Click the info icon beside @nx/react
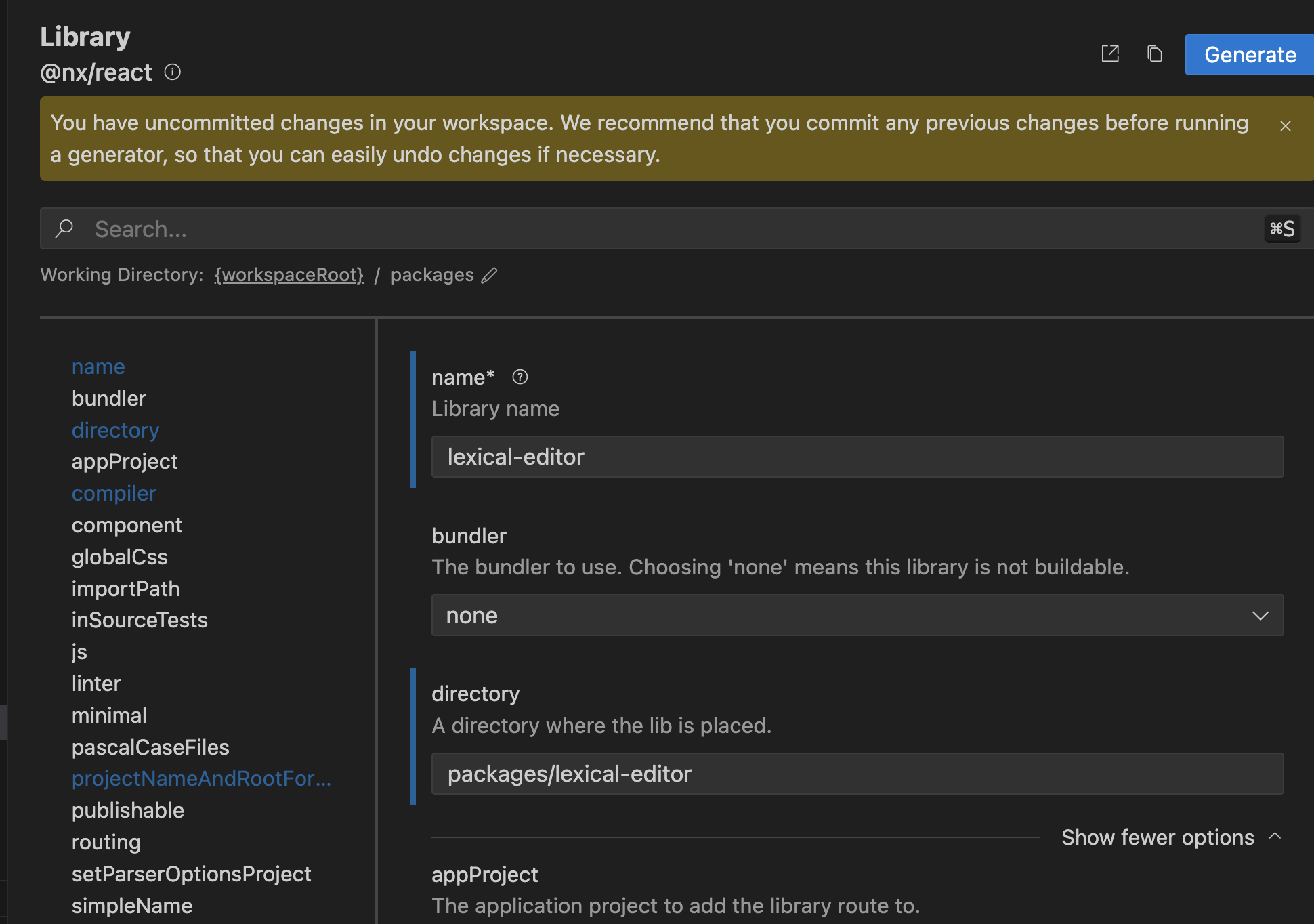Screen dimensions: 1314x924 coord(173,72)
